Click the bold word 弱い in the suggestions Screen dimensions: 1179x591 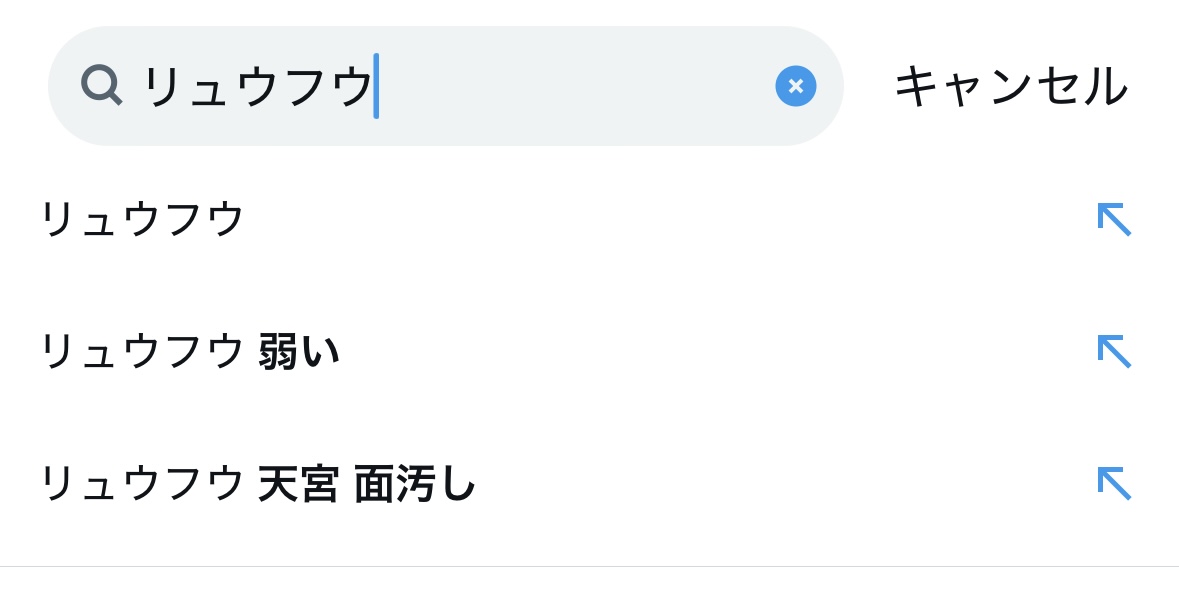[299, 351]
